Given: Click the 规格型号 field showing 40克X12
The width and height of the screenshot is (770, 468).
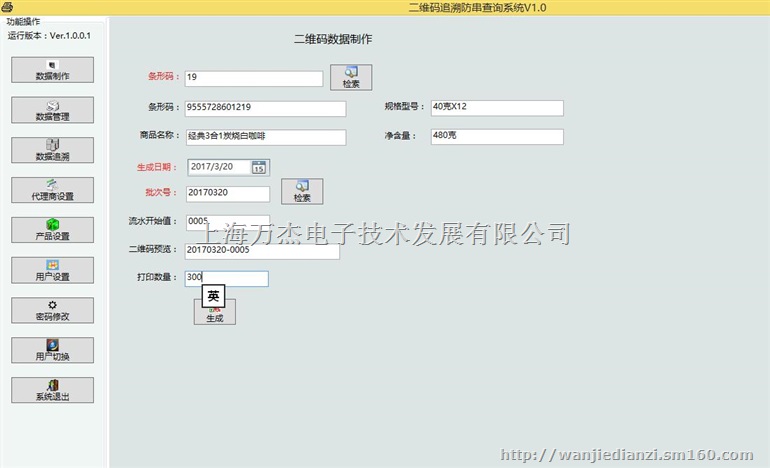Looking at the screenshot, I should [496, 108].
